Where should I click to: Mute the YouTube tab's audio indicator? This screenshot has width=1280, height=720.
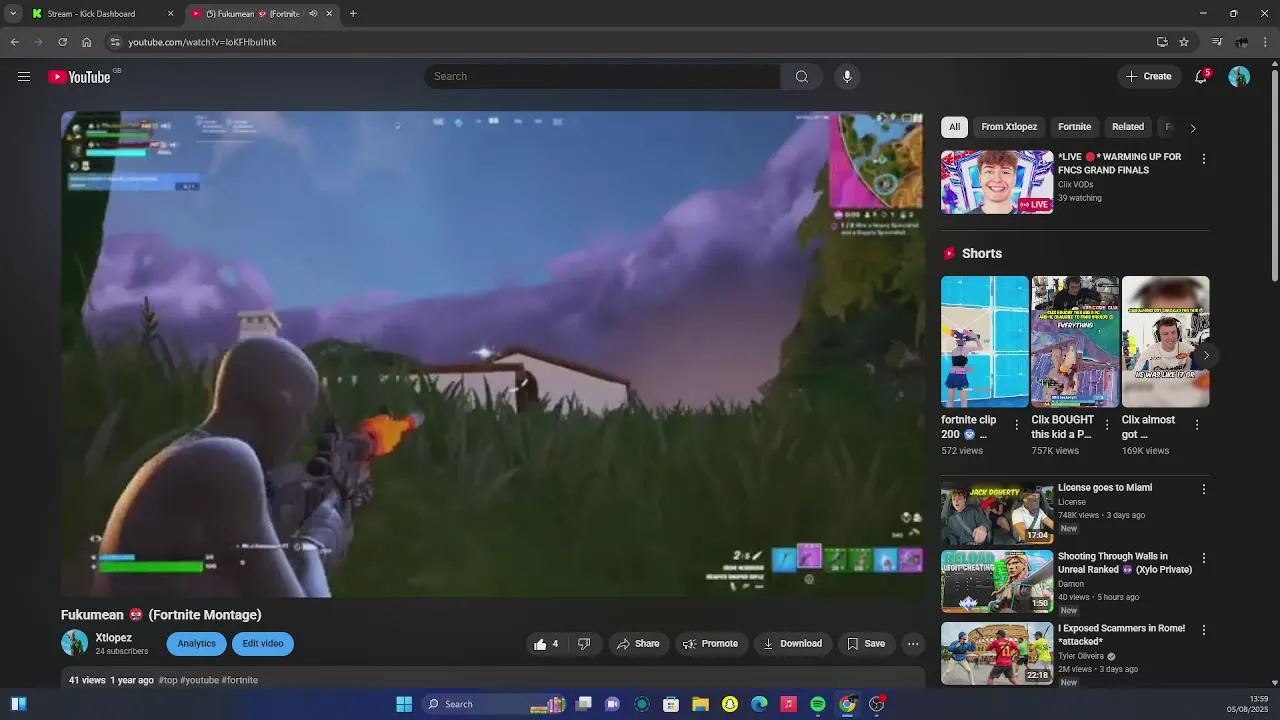tap(313, 14)
